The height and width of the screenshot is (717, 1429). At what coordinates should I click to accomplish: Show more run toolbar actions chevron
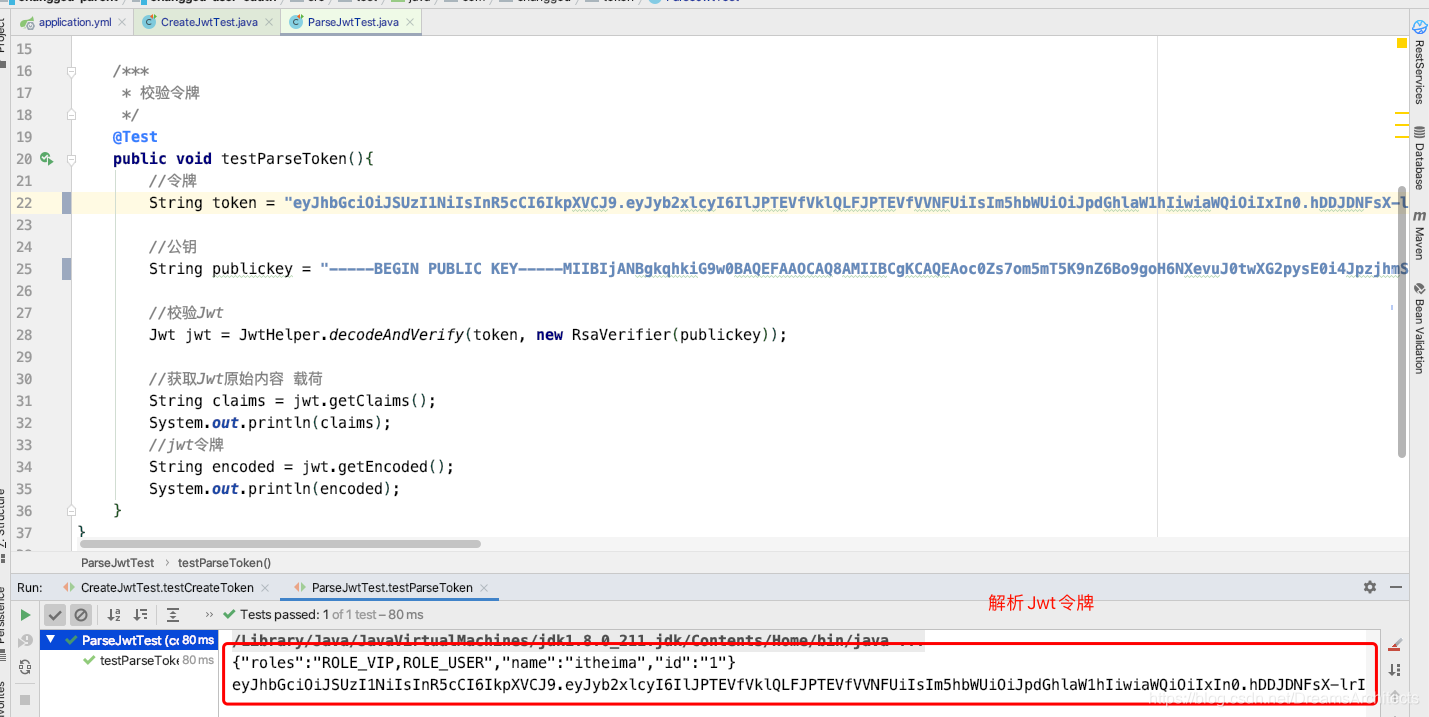point(209,615)
